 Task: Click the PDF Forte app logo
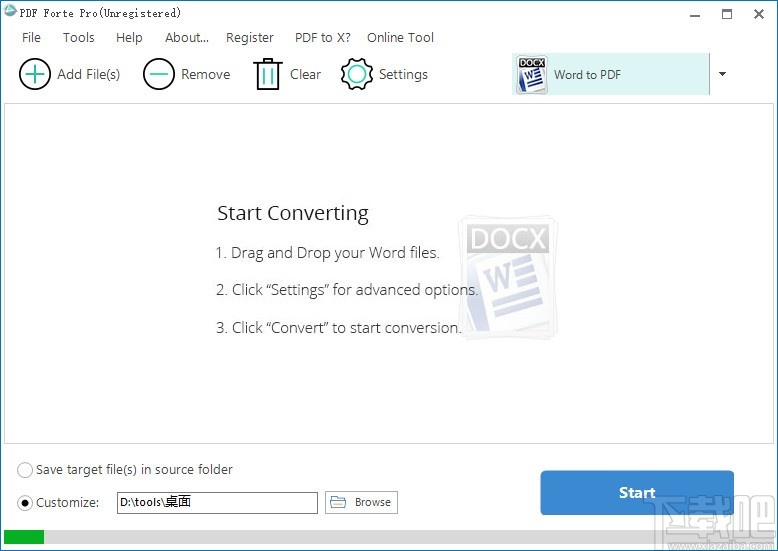click(x=9, y=11)
